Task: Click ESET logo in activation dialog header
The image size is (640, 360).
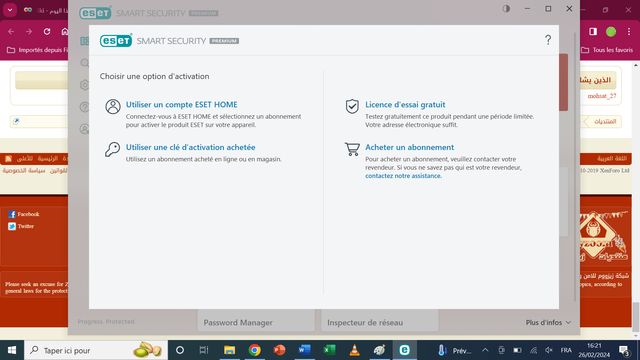Action: (116, 40)
